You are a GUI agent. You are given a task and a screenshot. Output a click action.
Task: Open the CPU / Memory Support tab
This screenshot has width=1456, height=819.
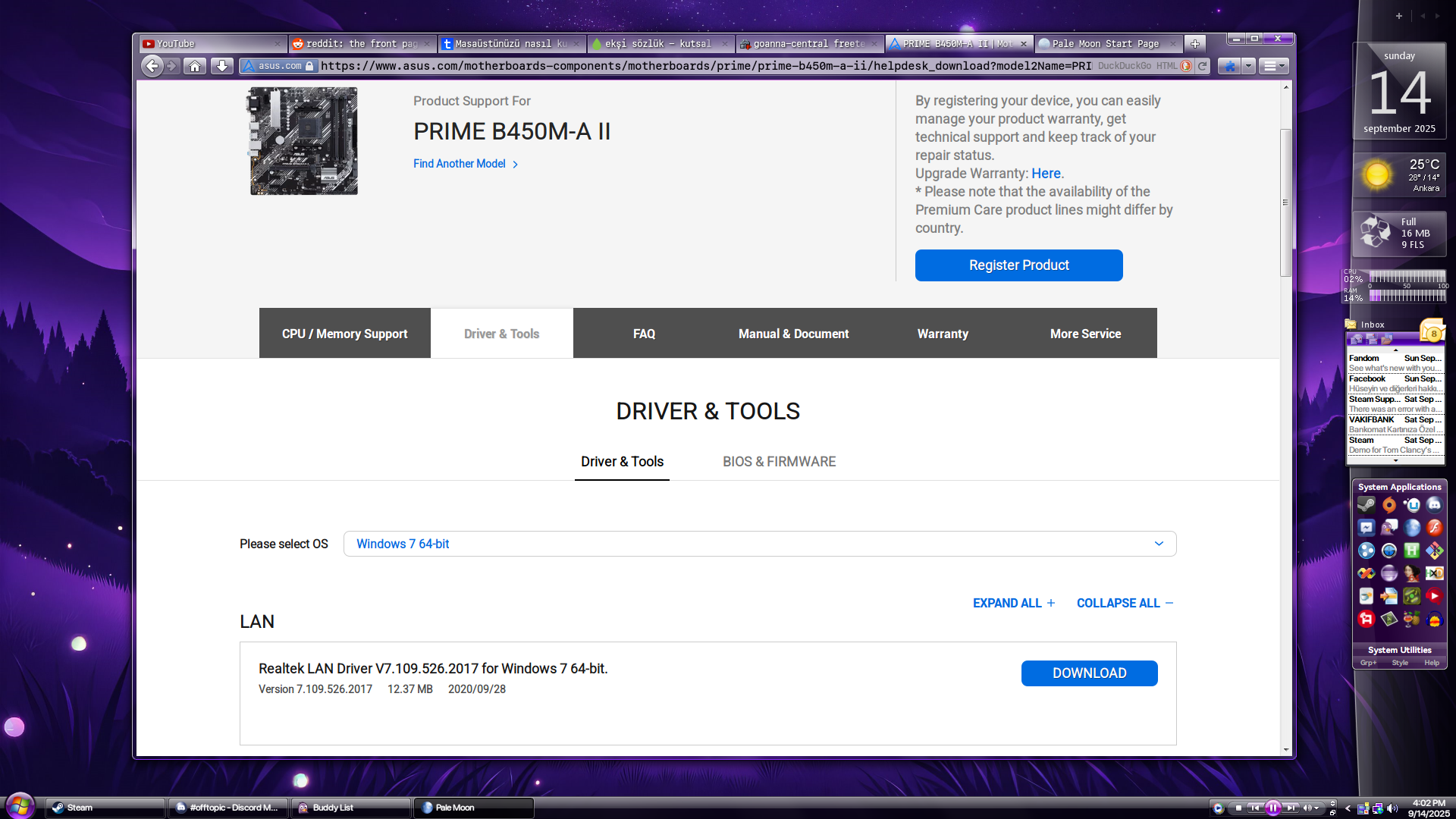pos(344,334)
